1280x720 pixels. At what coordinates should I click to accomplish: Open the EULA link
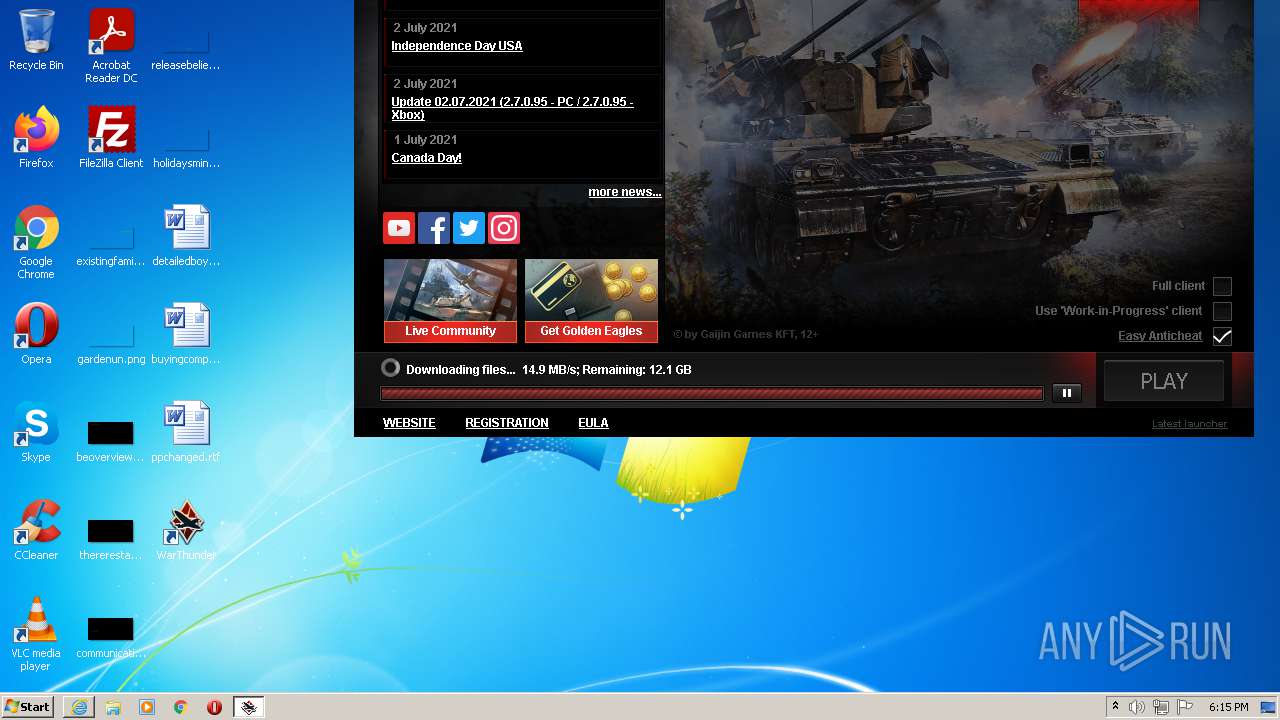click(x=593, y=423)
